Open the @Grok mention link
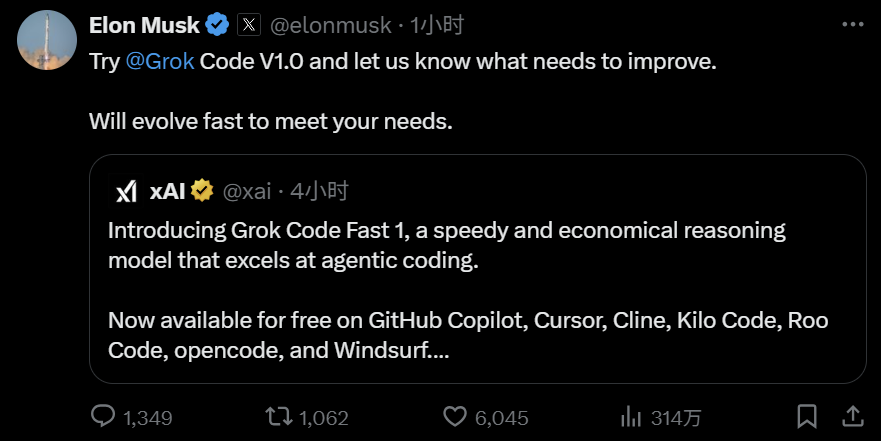The width and height of the screenshot is (881, 441). 160,61
